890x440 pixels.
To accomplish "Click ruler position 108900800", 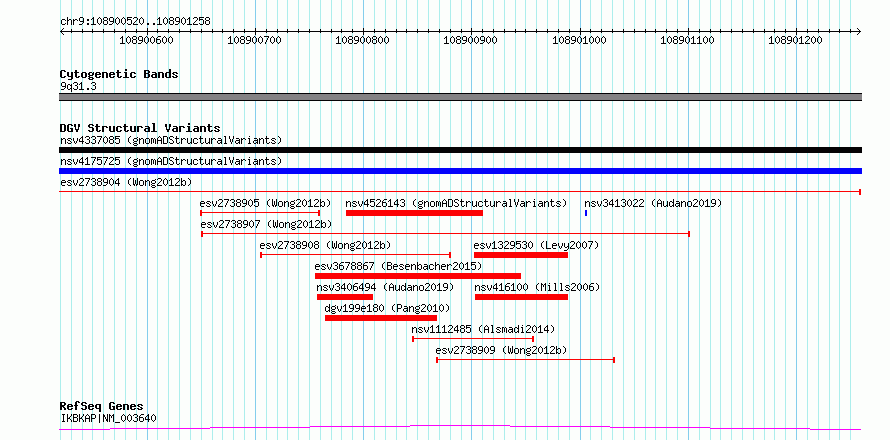I will (363, 40).
